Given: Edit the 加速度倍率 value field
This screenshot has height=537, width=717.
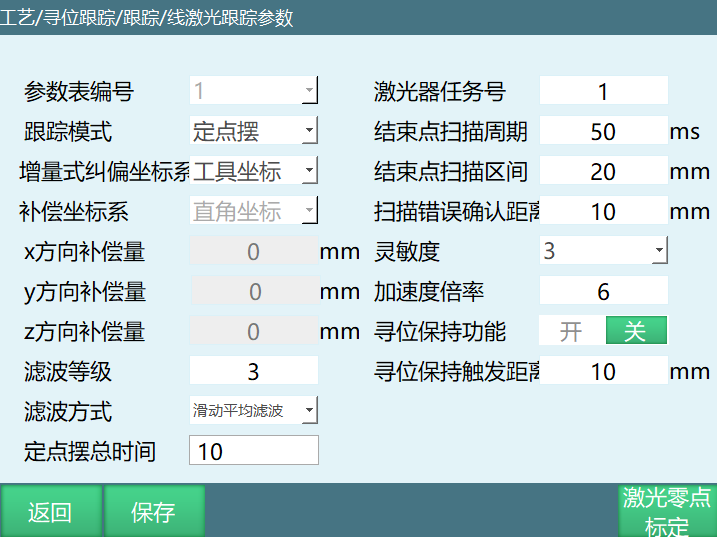Looking at the screenshot, I should [603, 291].
